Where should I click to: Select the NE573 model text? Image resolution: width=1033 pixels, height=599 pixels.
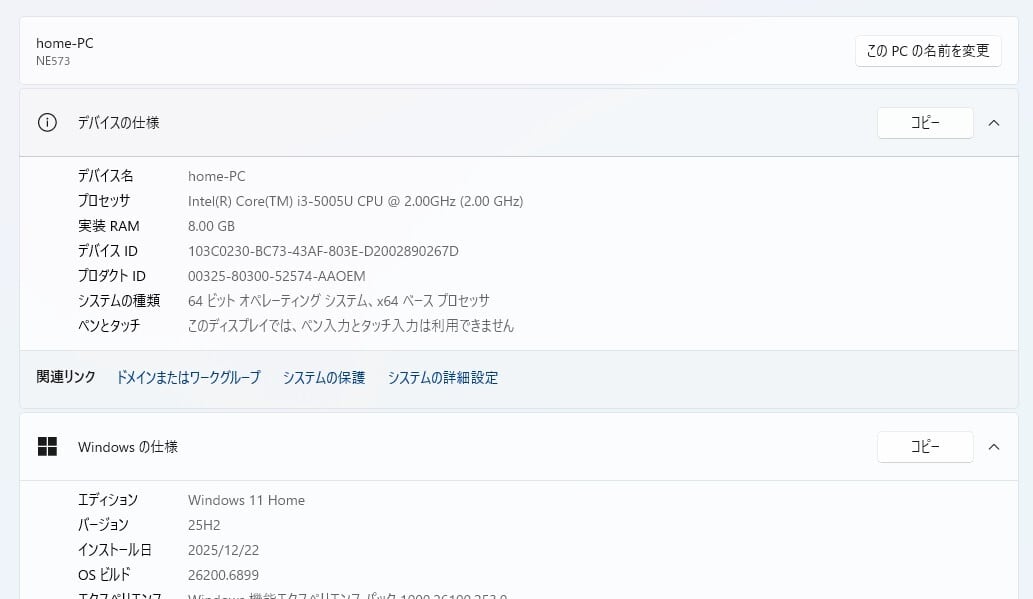coord(53,61)
